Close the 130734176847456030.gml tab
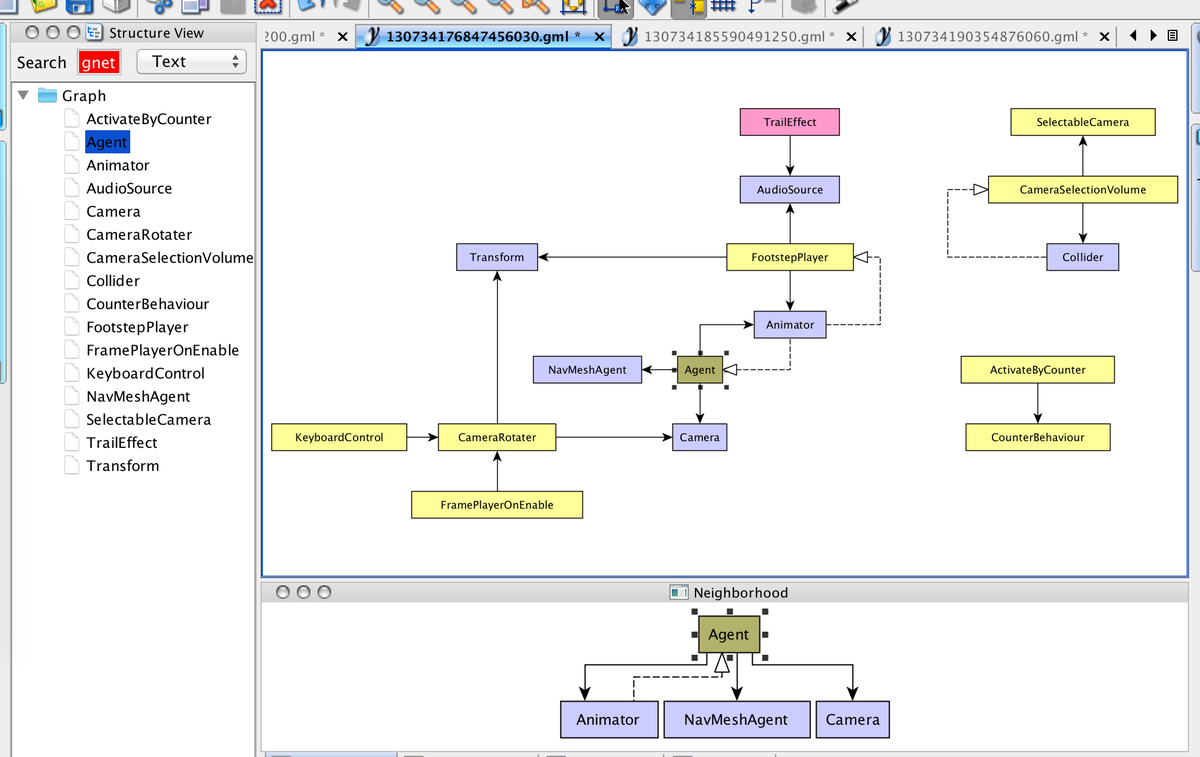The width and height of the screenshot is (1200, 757). [x=599, y=37]
